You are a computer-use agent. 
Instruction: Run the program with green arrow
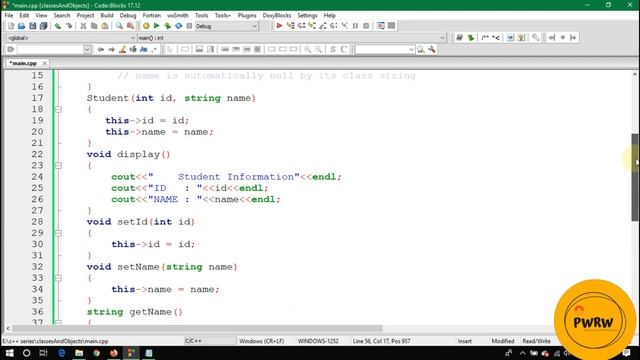[156, 26]
